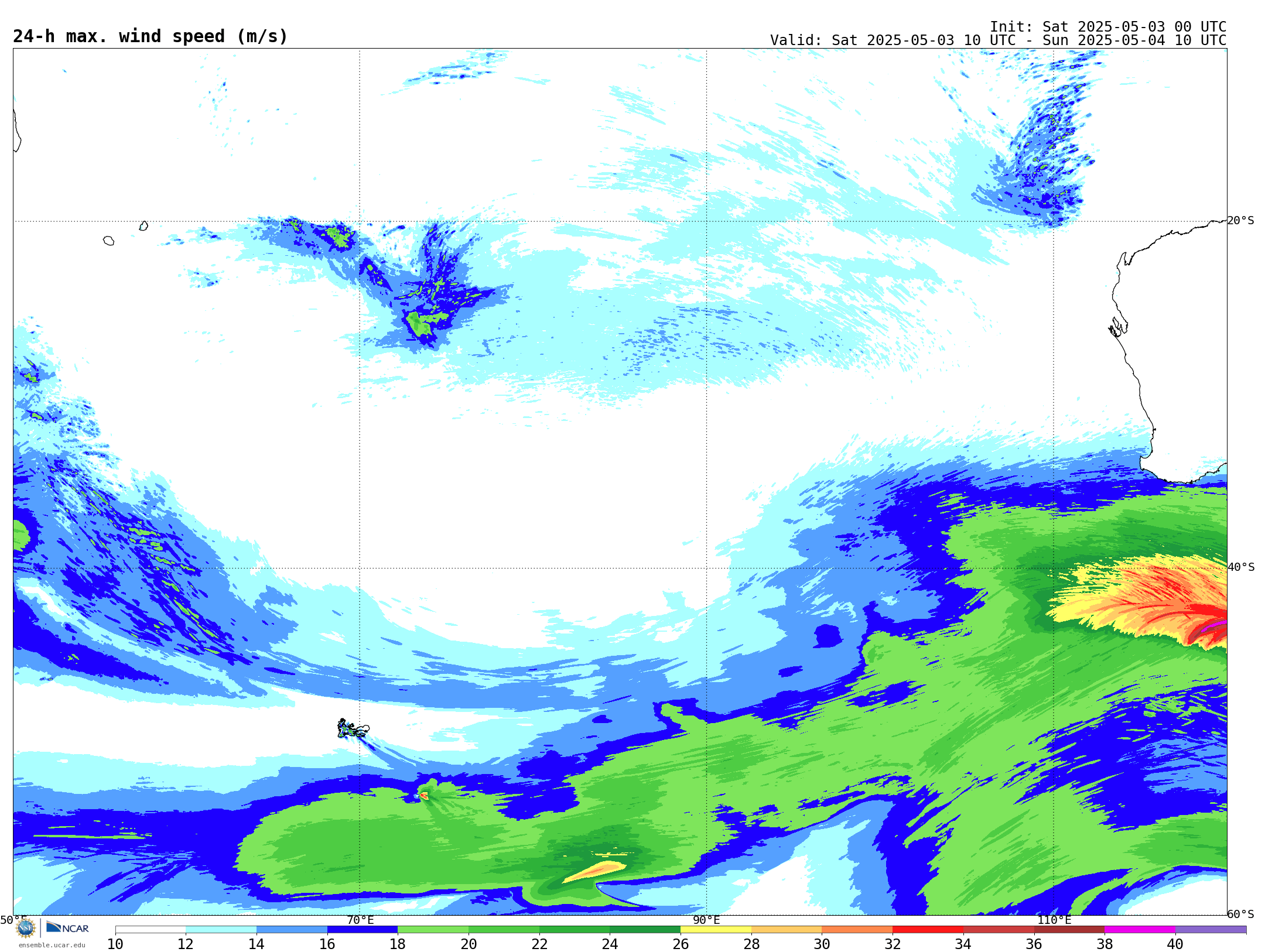Click the 50°E longitude label

click(13, 920)
